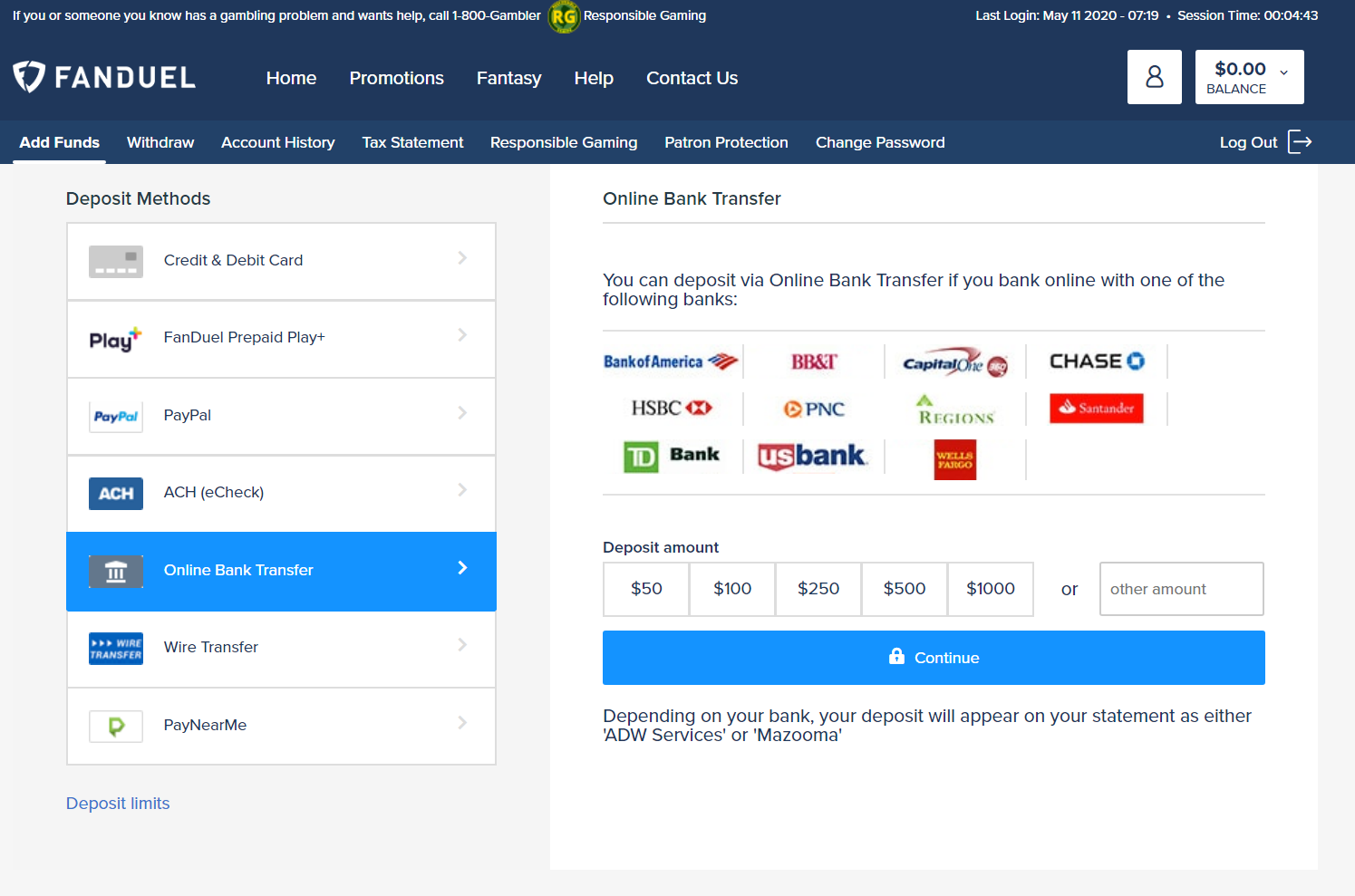
Task: Click the Regions bank logo
Action: click(x=956, y=409)
